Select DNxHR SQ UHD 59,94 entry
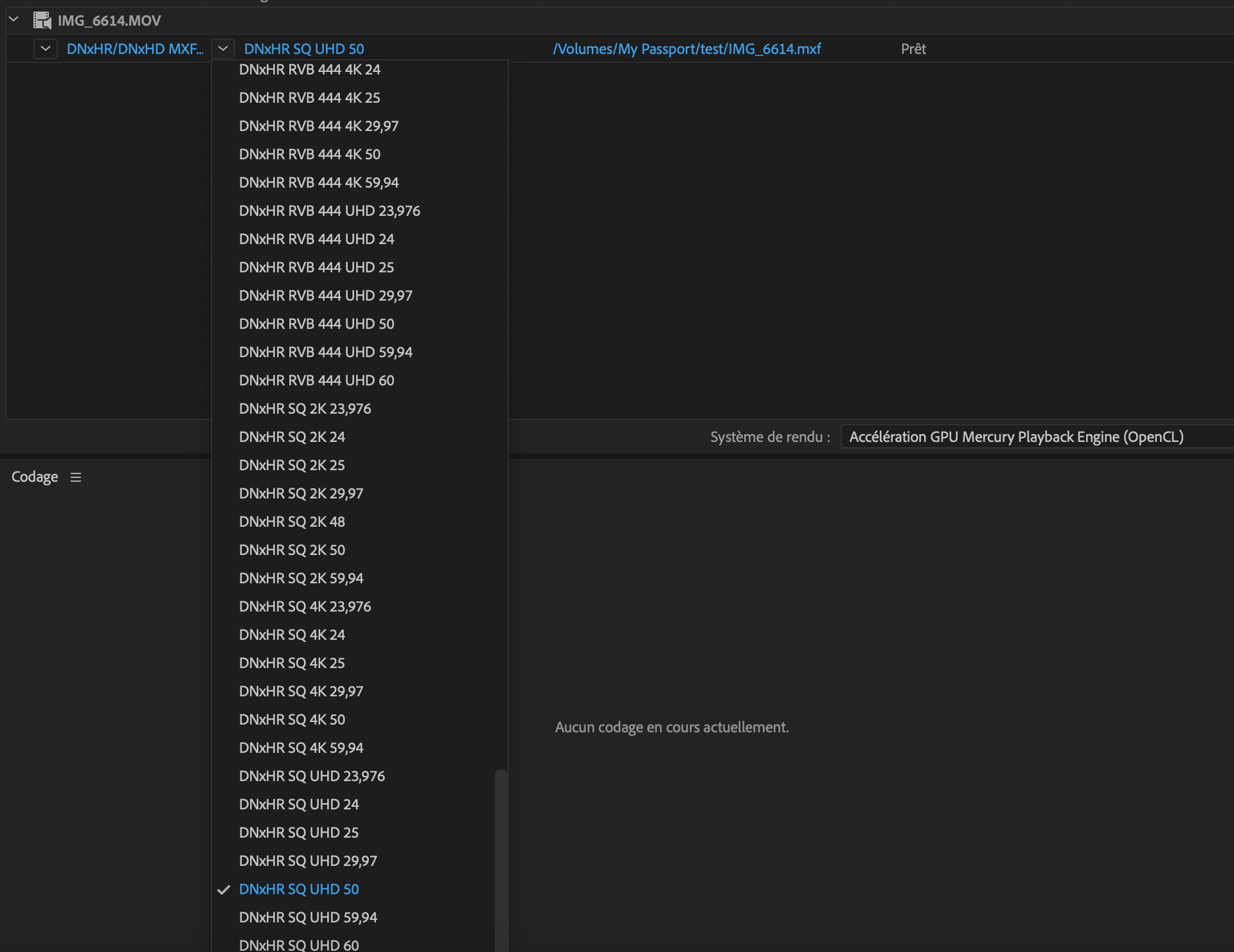 click(x=308, y=917)
